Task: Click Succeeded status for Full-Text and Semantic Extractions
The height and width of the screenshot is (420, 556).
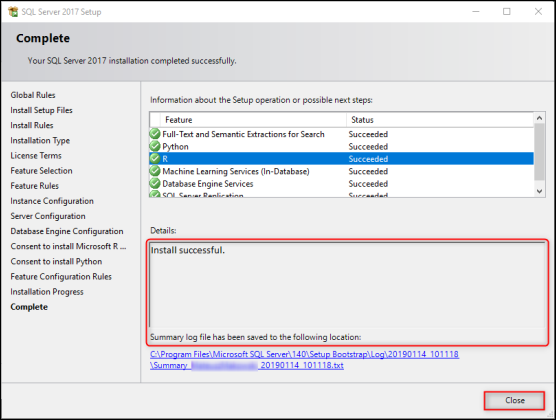Action: click(368, 134)
